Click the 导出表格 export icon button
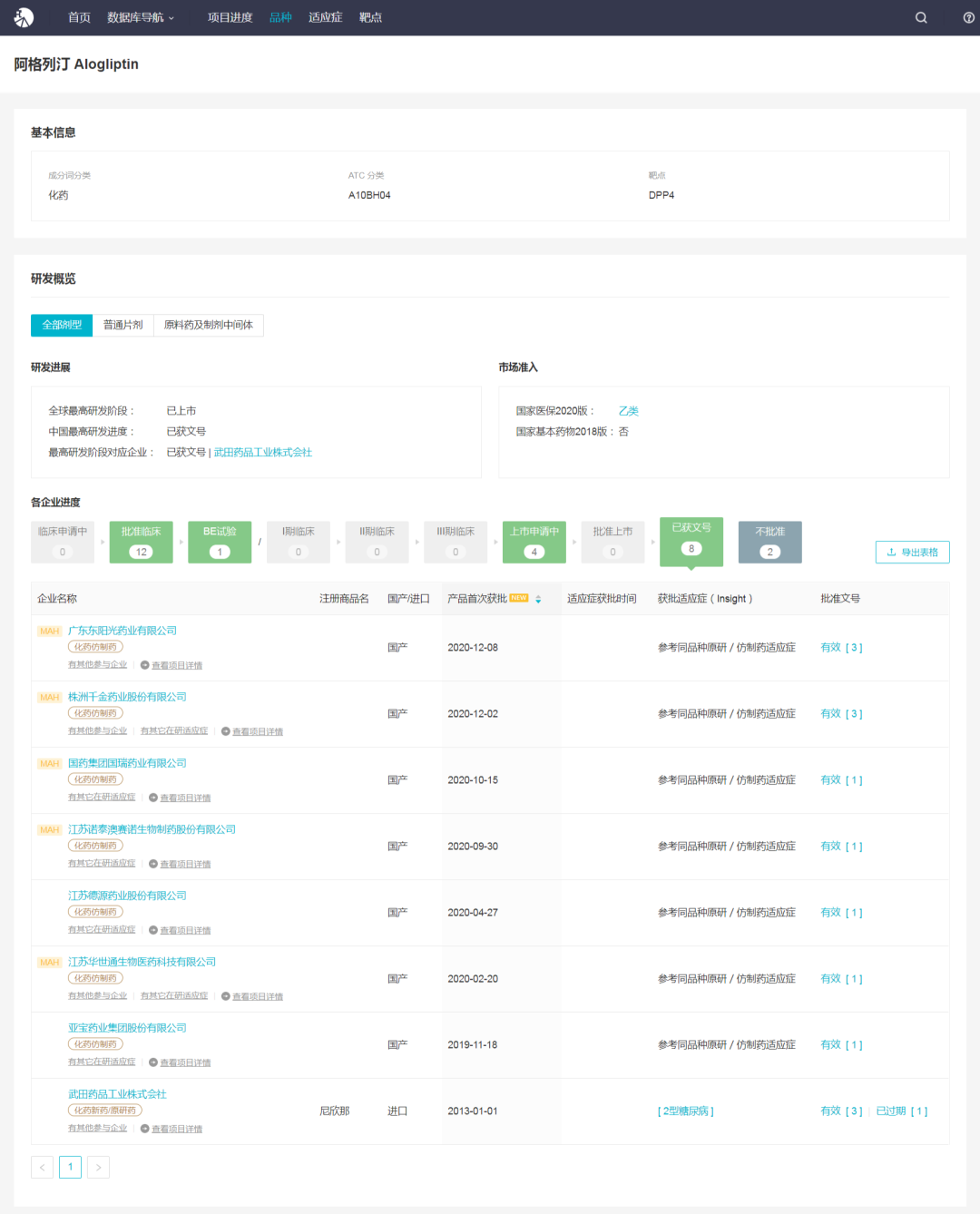 coord(912,552)
